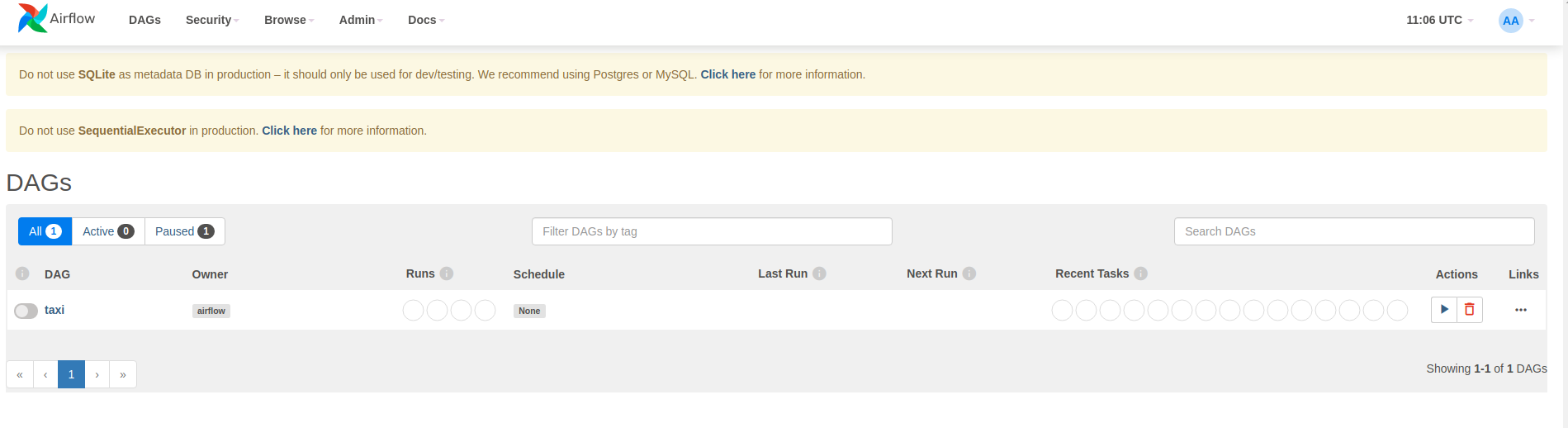Screen dimensions: 1568x428
Task: Click the info icon beside Runs header
Action: pyautogui.click(x=447, y=273)
